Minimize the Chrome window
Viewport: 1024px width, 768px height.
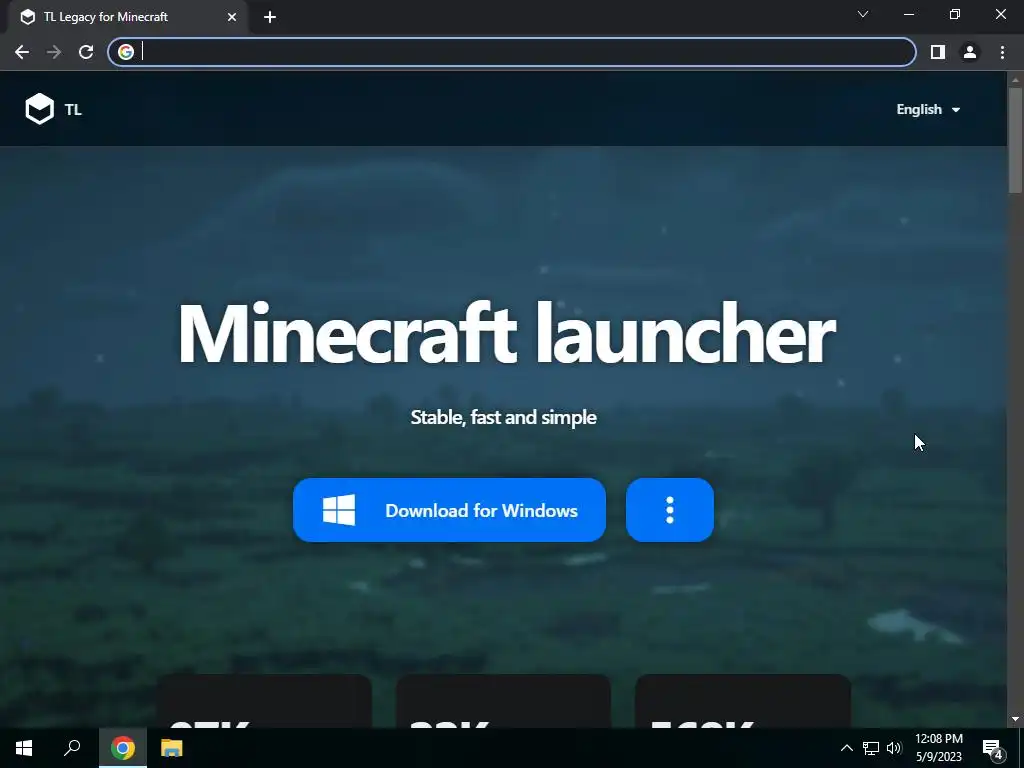pos(909,14)
